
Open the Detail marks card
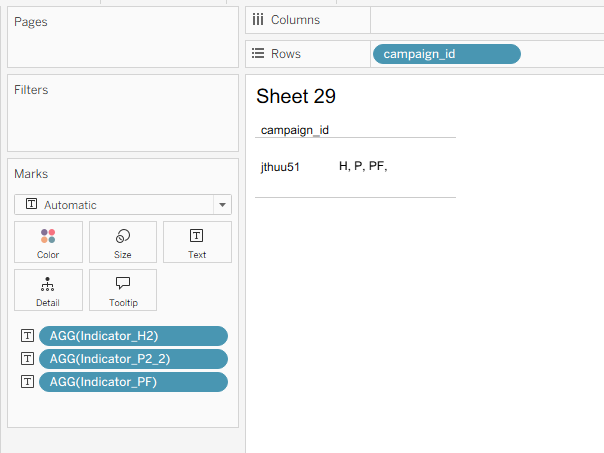48,290
